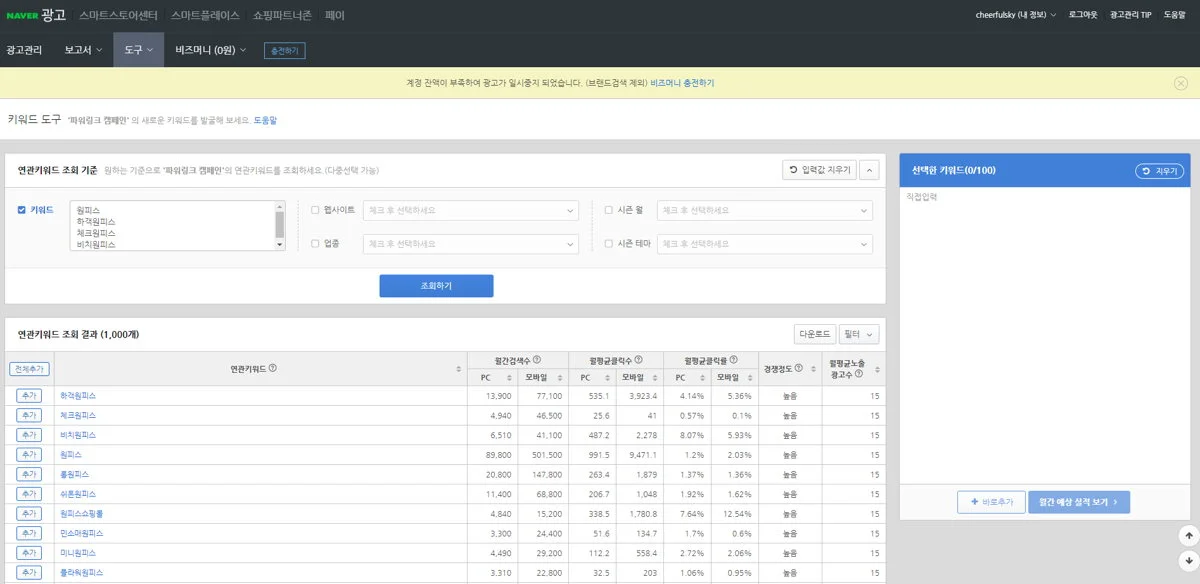Click the scroll-to-bottom arrow icon
Viewport: 1200px width, 584px height.
(1188, 562)
